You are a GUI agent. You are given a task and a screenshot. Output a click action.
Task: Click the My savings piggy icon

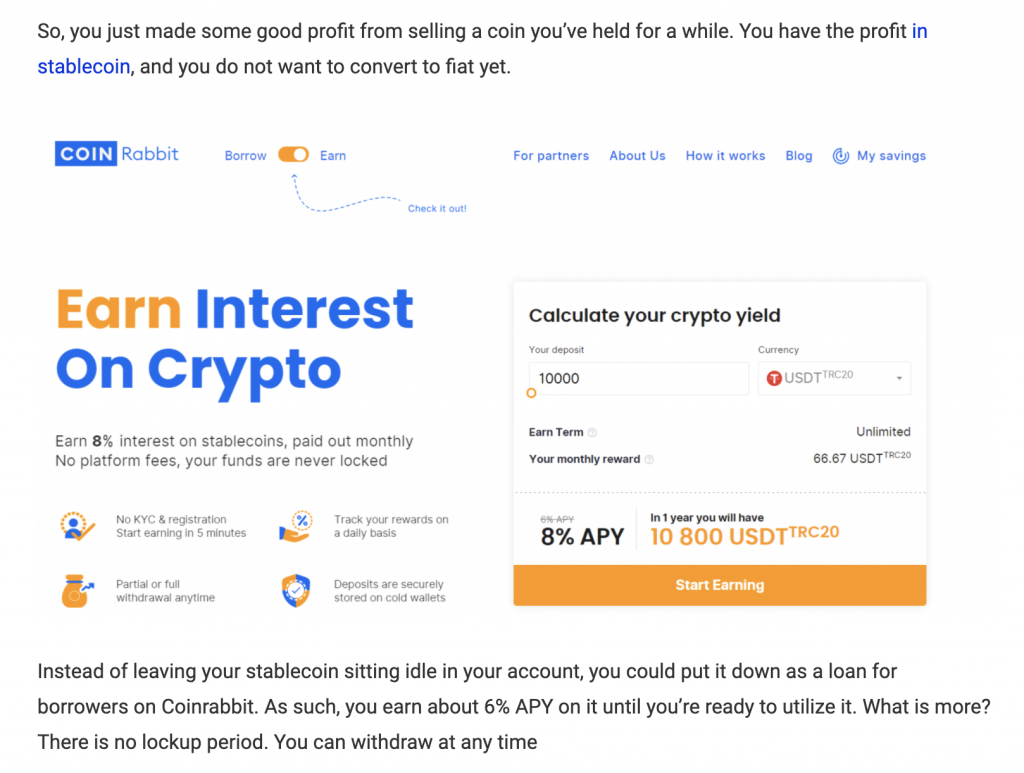click(840, 156)
